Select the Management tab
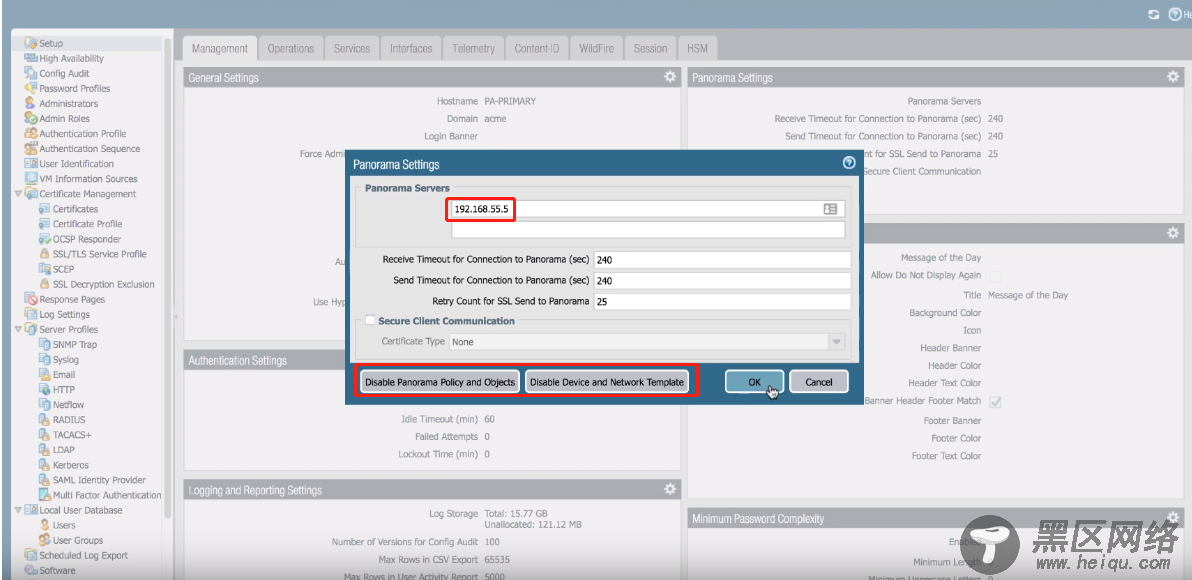The width and height of the screenshot is (1192, 580). (x=220, y=49)
